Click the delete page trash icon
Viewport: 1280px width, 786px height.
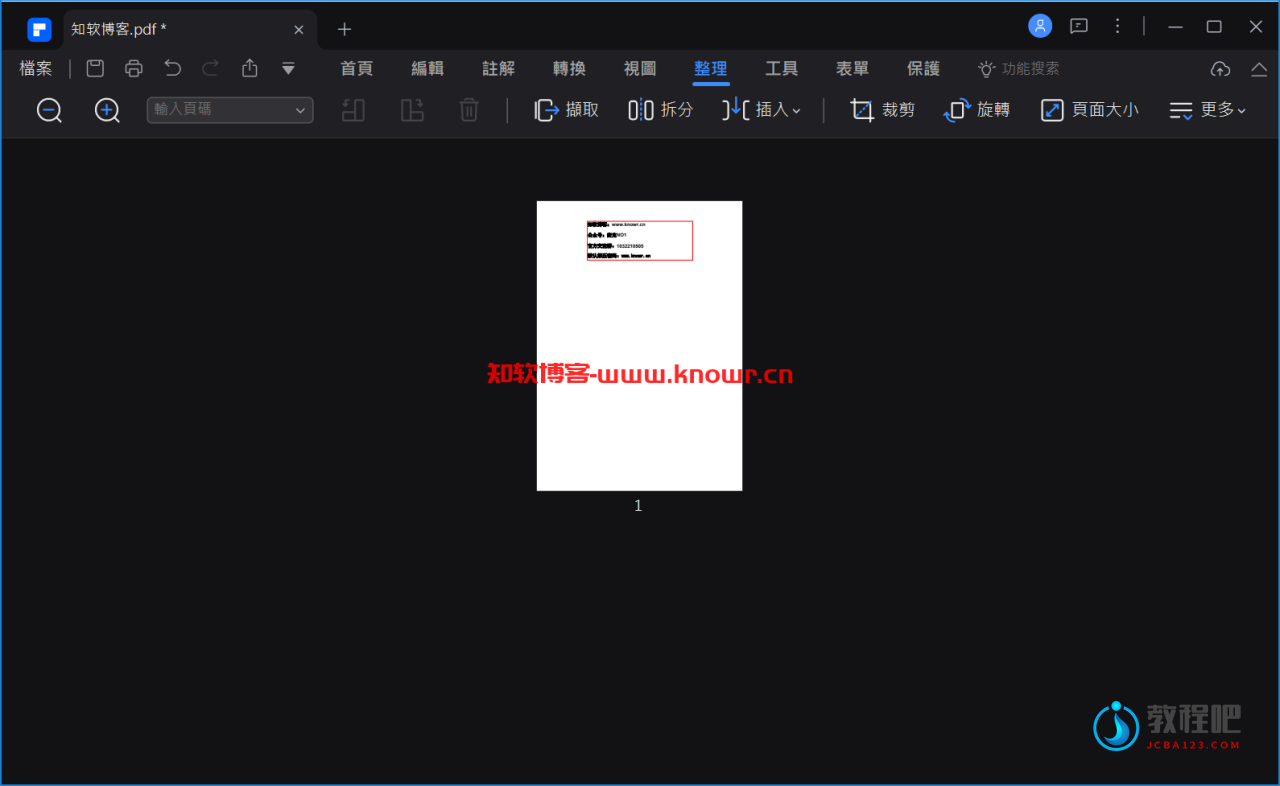click(469, 110)
